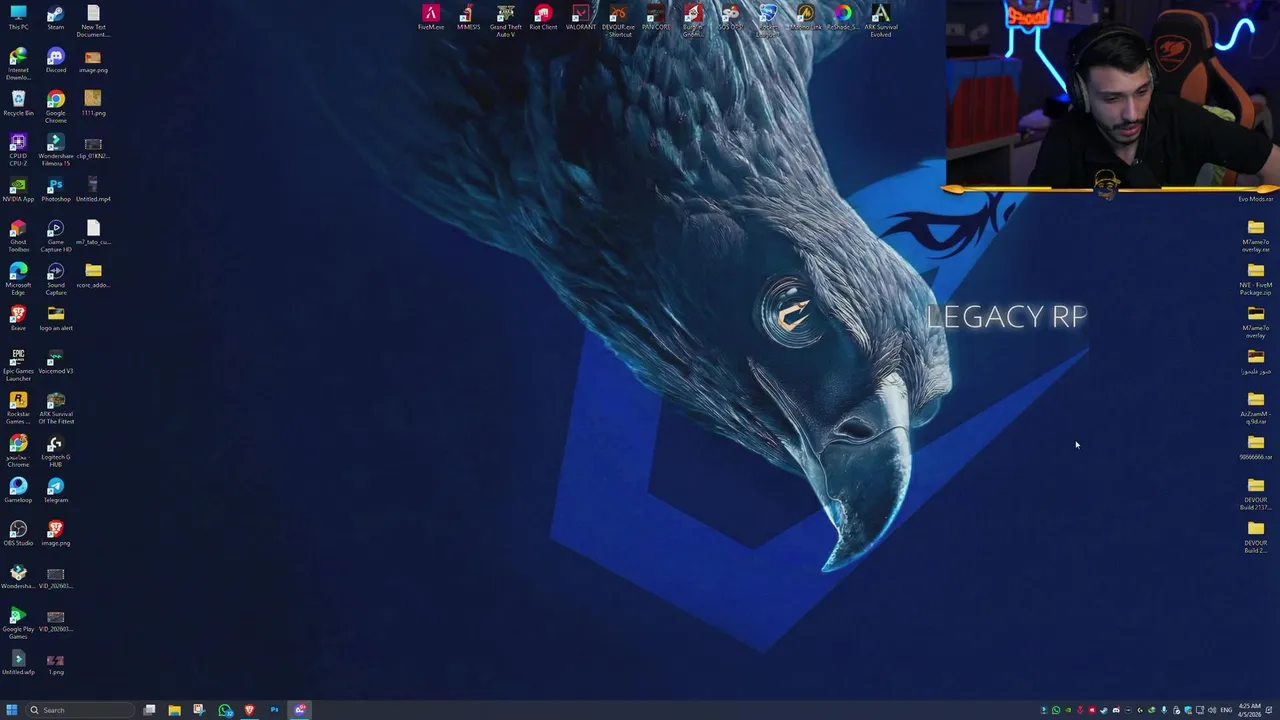
Task: Select the DEVOUR.exe shortcut
Action: [x=618, y=20]
